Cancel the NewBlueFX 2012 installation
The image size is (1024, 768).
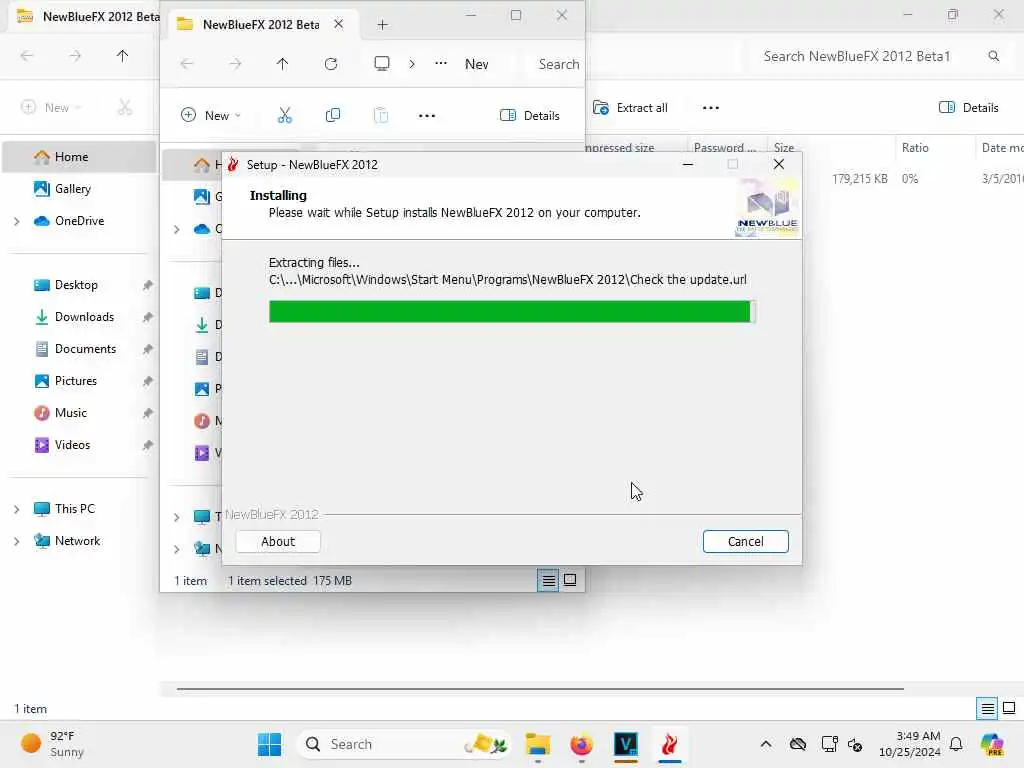tap(745, 541)
